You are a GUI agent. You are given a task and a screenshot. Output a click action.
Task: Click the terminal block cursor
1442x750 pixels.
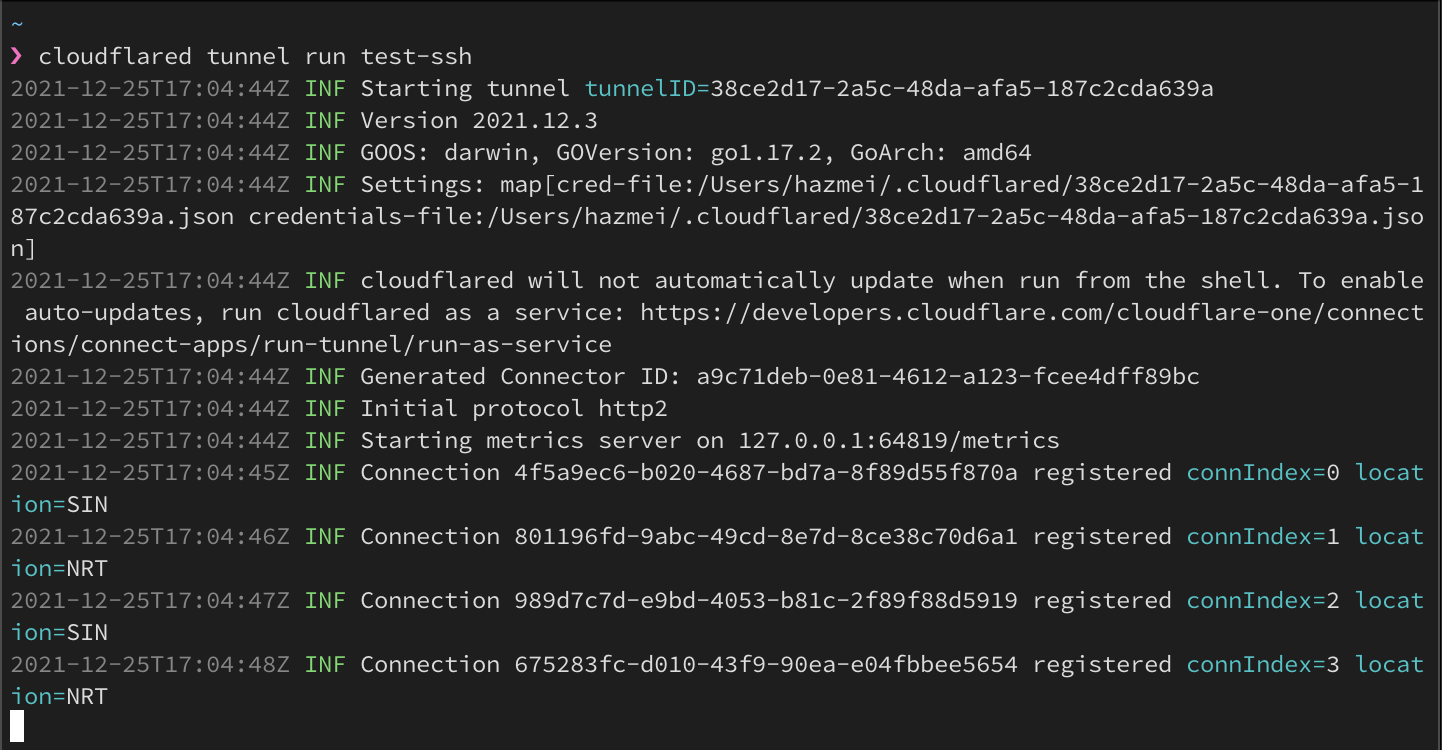click(x=16, y=726)
